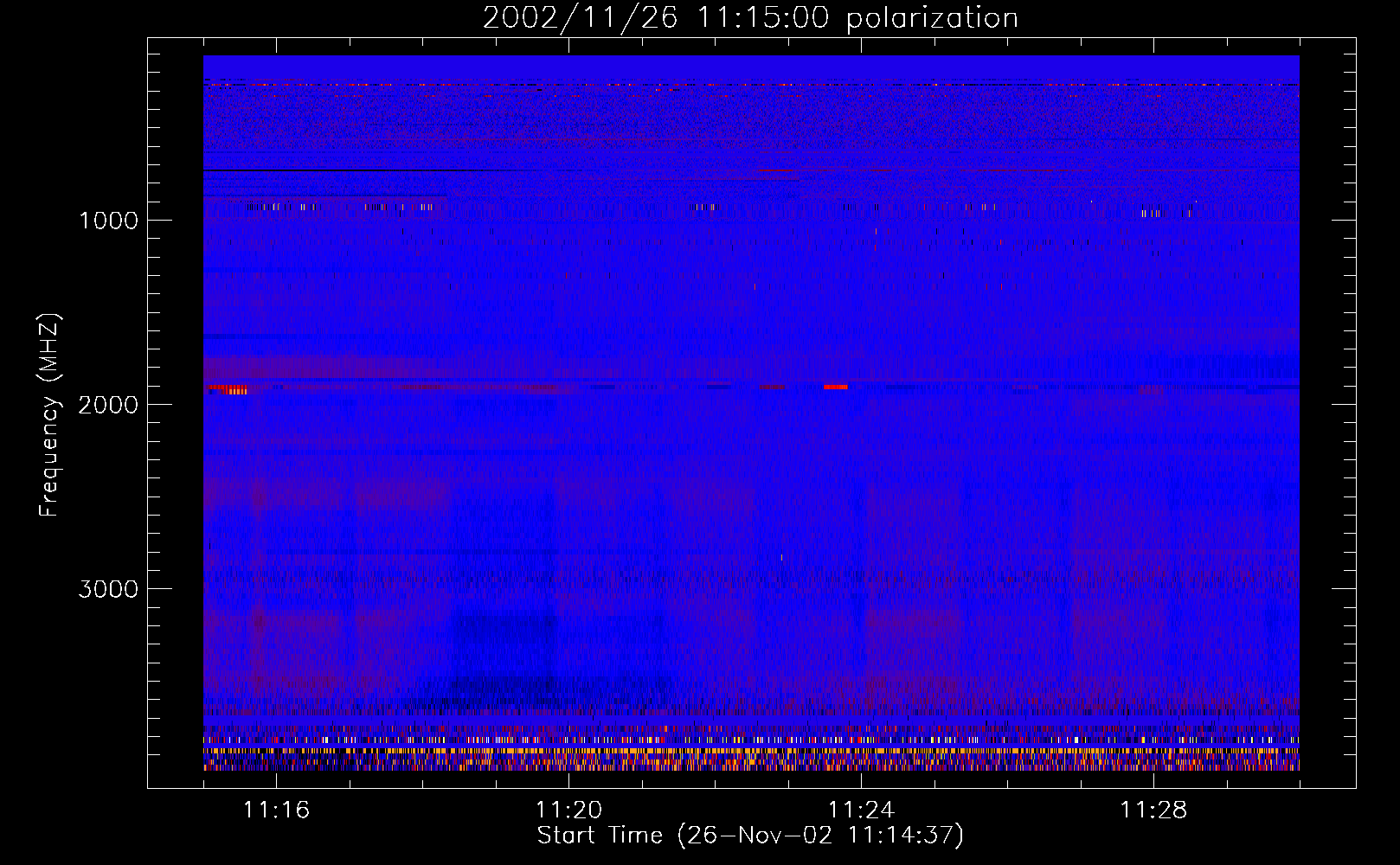Click the 11:16 time tick label

(276, 810)
